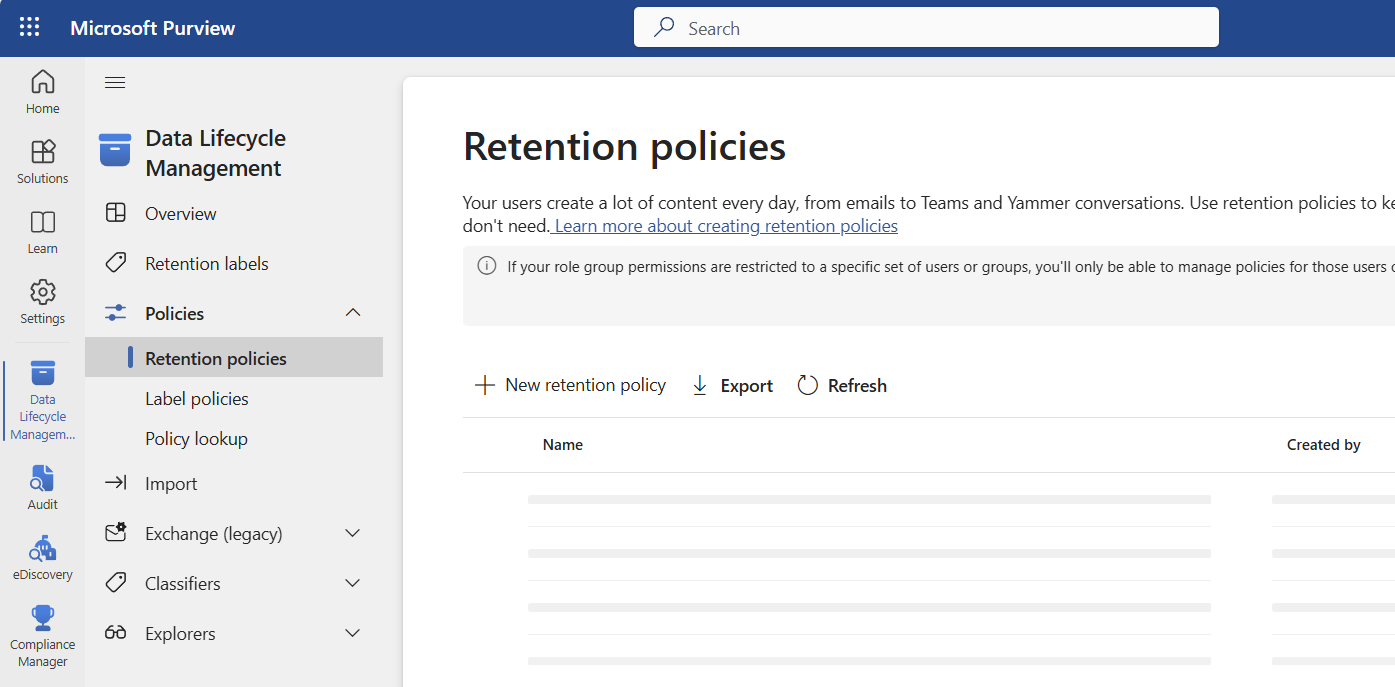Click New retention policy
Image resolution: width=1395 pixels, height=687 pixels.
pyautogui.click(x=570, y=385)
